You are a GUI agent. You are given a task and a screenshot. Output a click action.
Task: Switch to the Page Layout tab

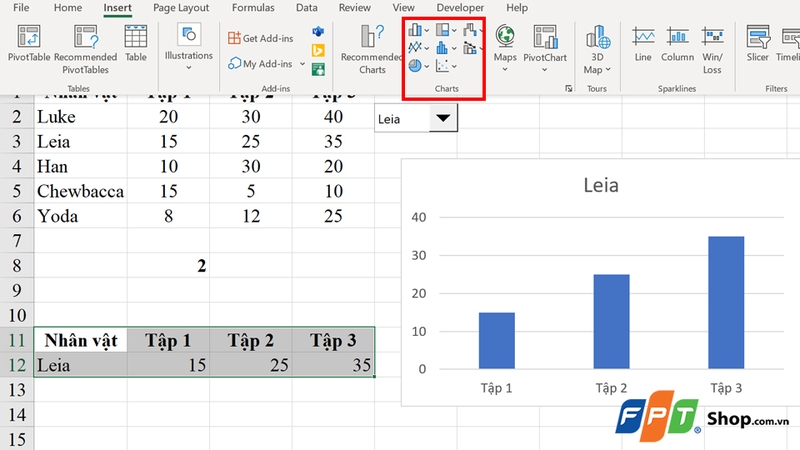tap(181, 8)
